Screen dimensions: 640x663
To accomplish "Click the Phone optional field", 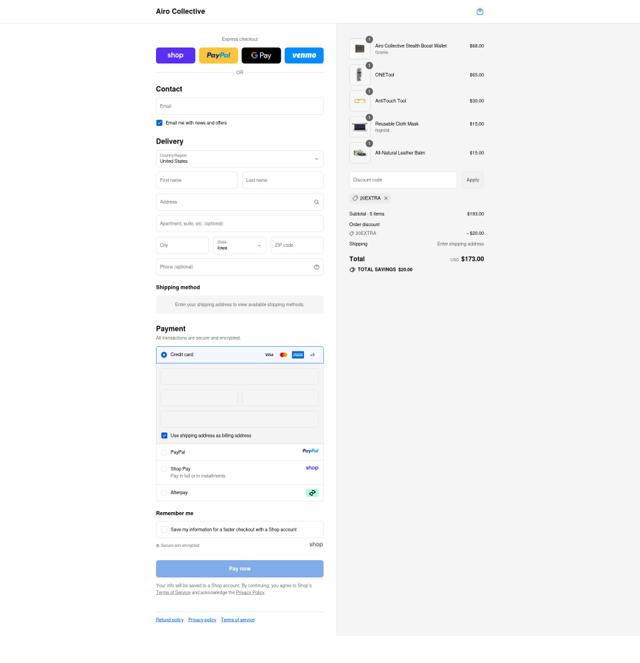I will [x=240, y=267].
